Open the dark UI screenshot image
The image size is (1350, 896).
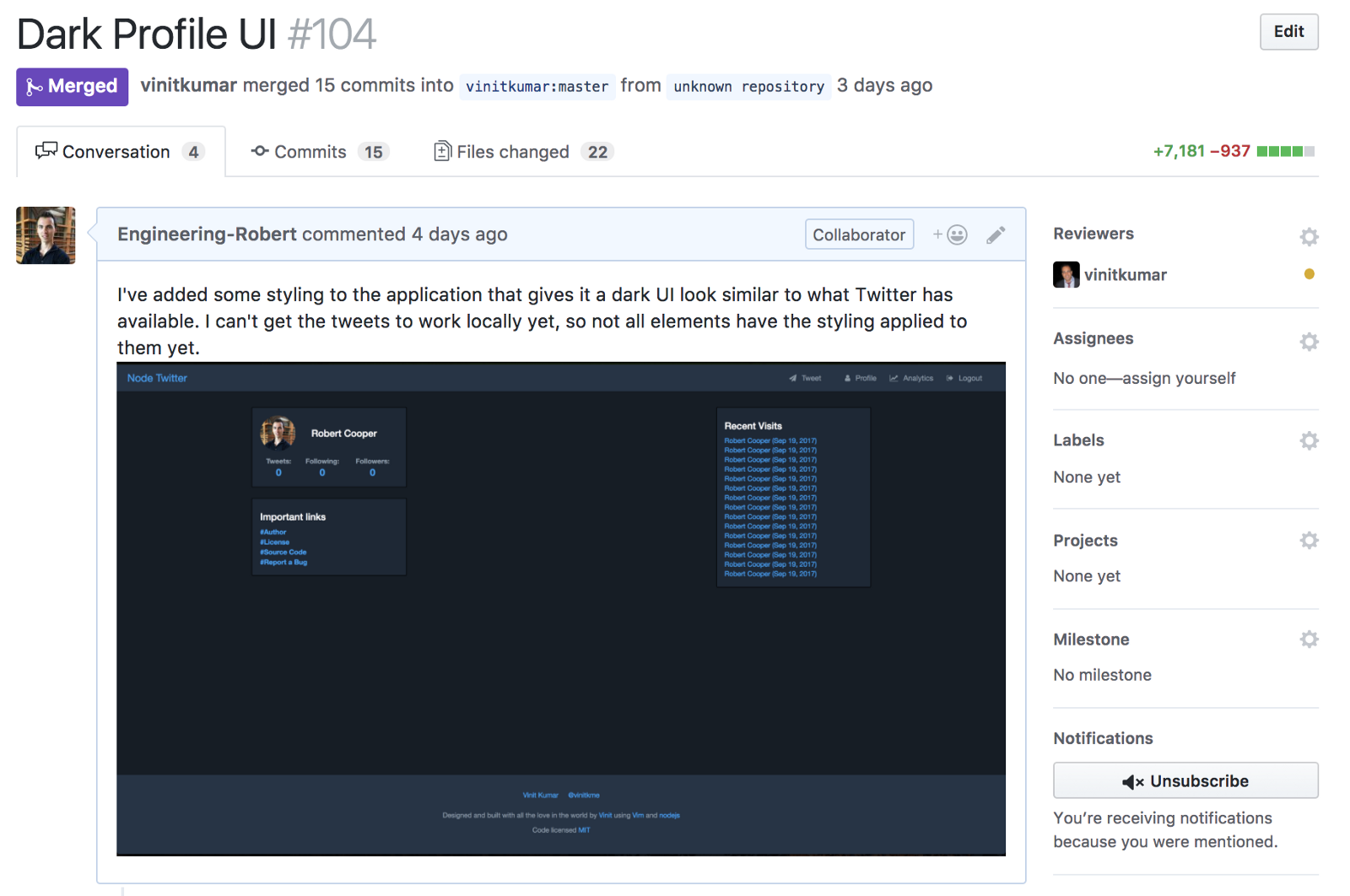(x=561, y=609)
